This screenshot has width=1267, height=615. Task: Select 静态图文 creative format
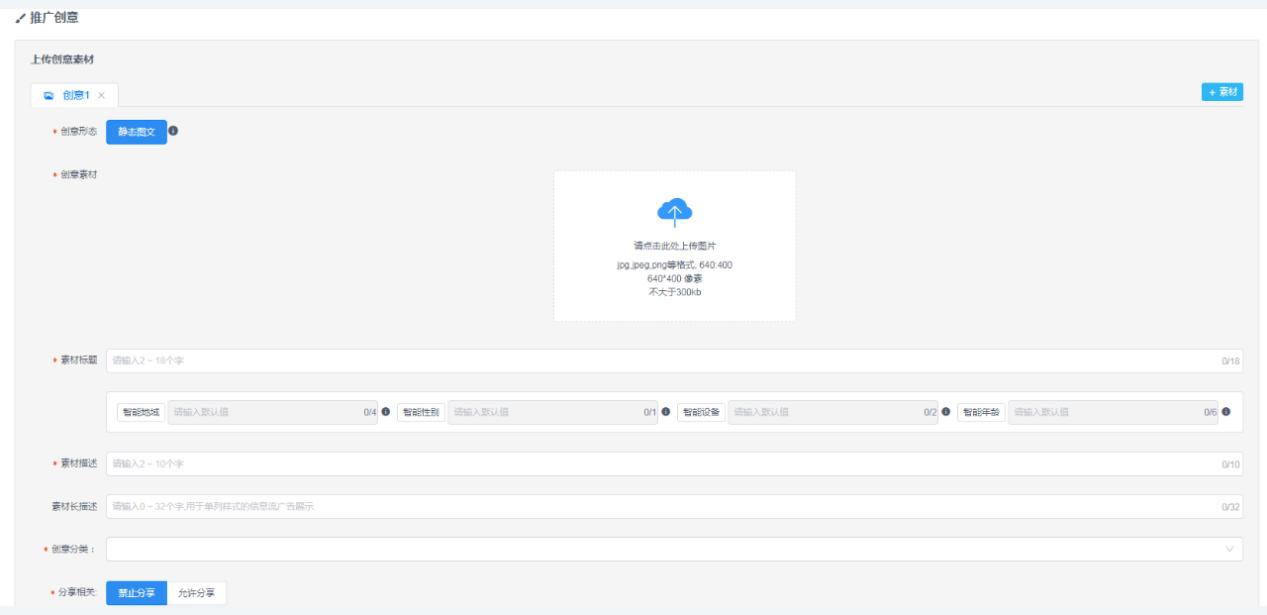(x=136, y=132)
